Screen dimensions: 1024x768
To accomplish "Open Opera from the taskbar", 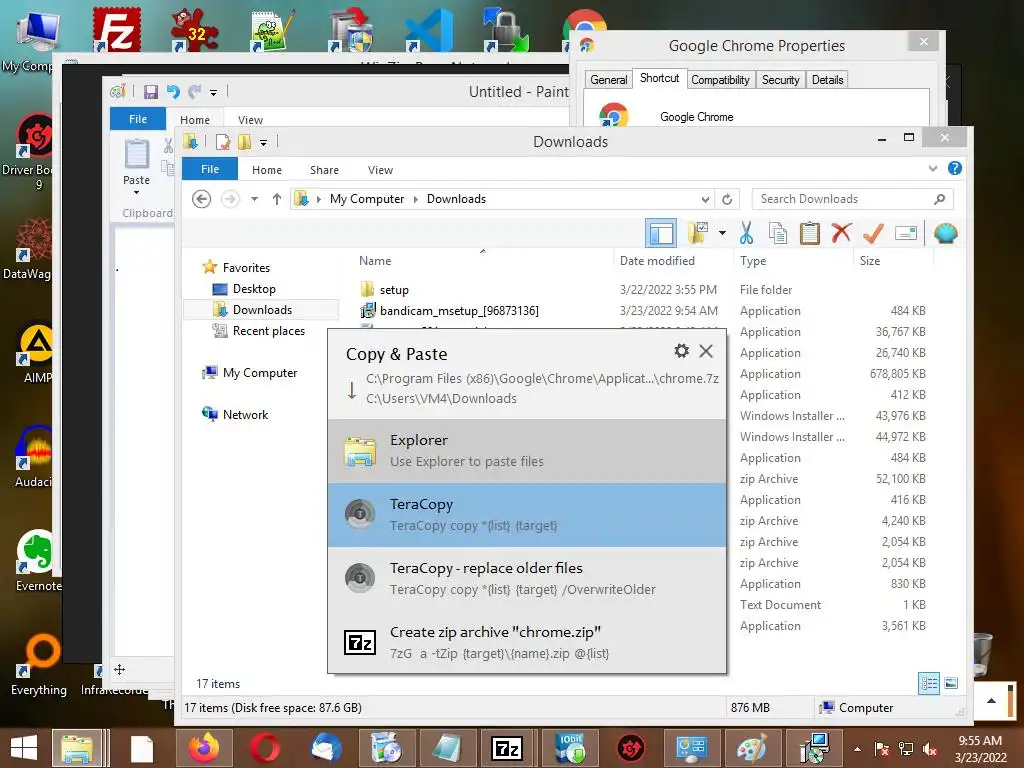I will [x=264, y=748].
